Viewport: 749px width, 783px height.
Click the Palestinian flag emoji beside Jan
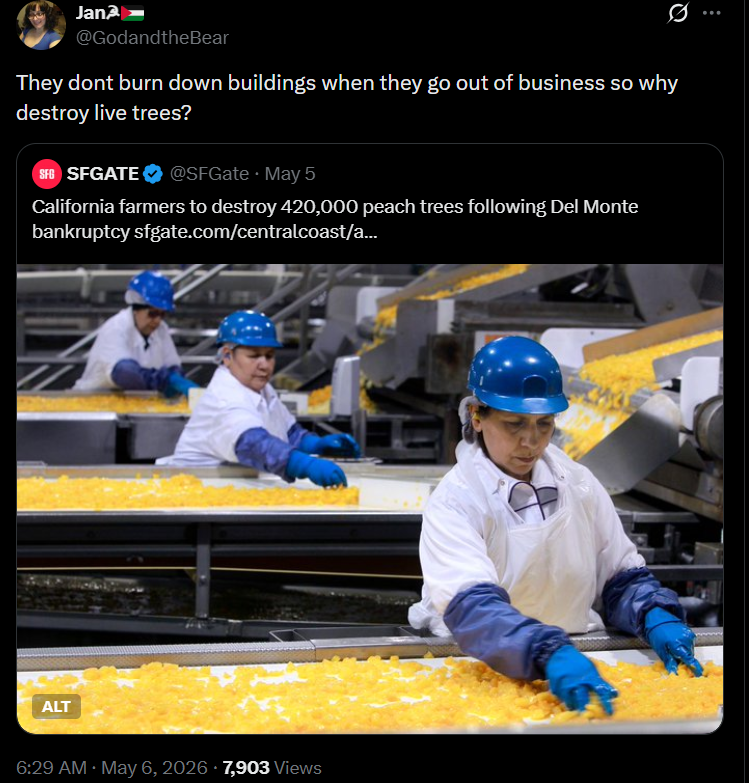coord(132,13)
